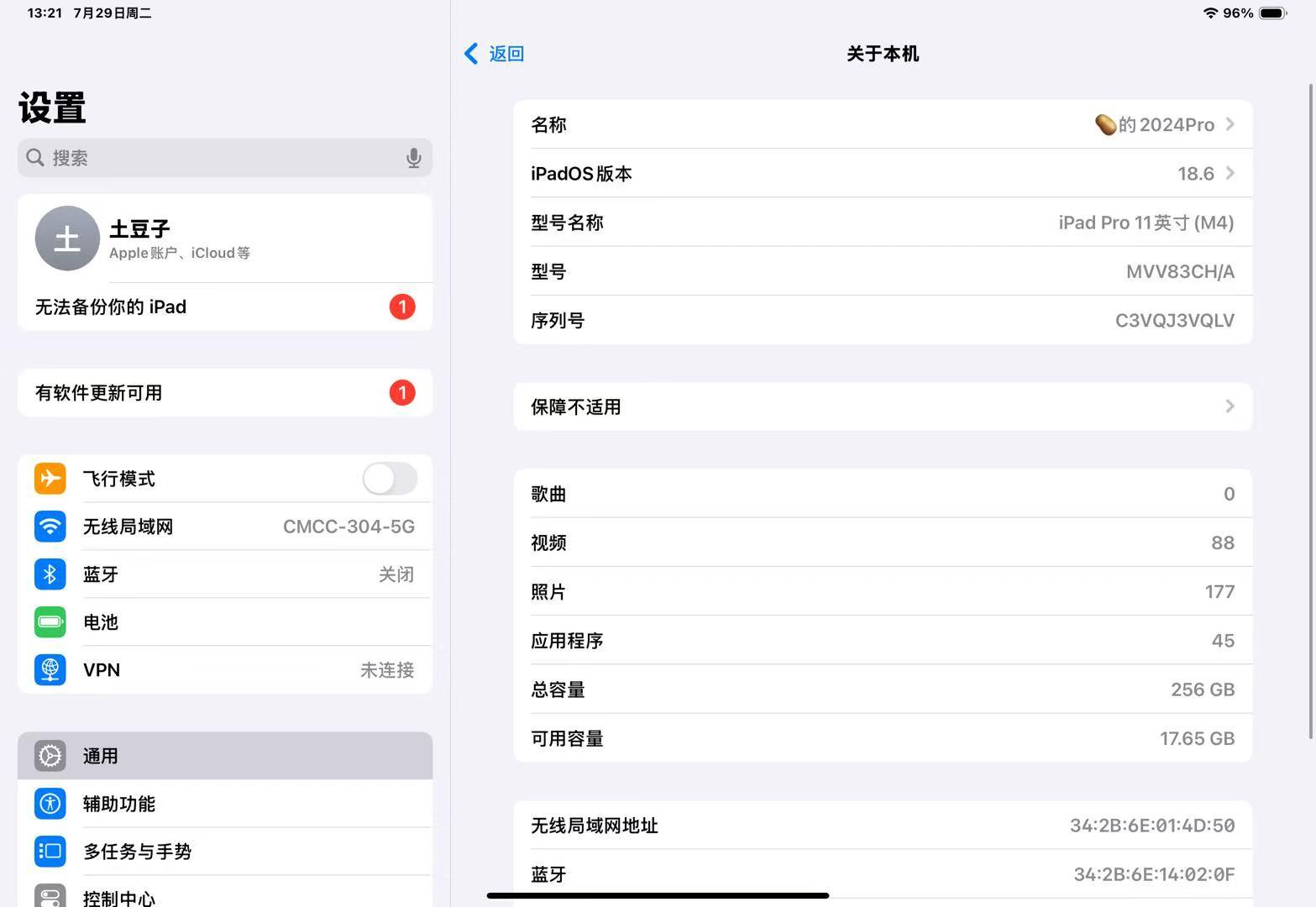Tap the 应用程序 count 45
The width and height of the screenshot is (1316, 907).
1223,641
